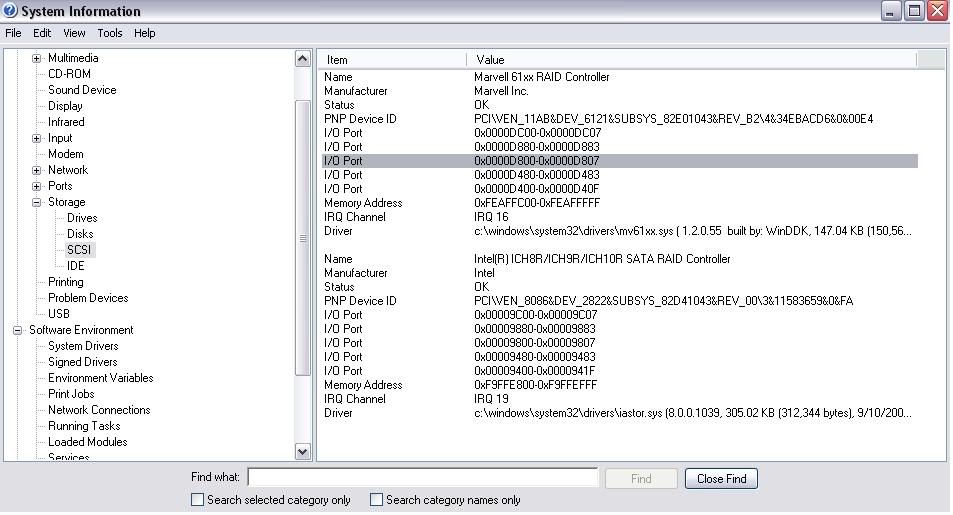Image resolution: width=953 pixels, height=515 pixels.
Task: Select the highlighted I/O Port 0x0000D800-0x0000D807 row
Action: click(619, 161)
